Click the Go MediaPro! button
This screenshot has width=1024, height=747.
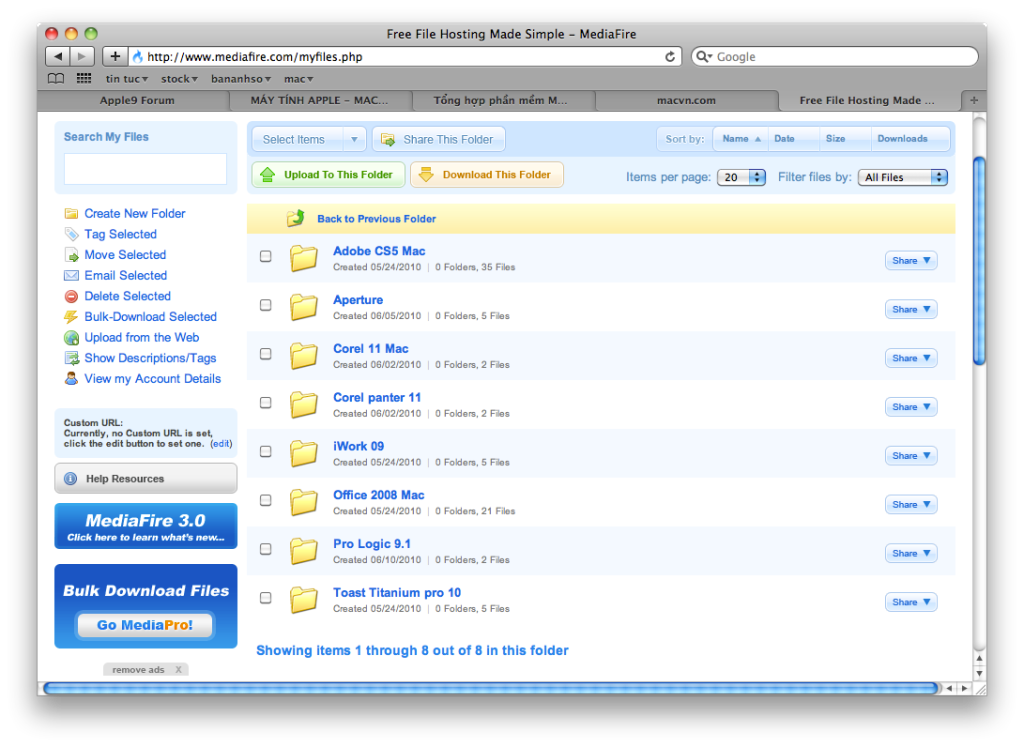[x=145, y=625]
